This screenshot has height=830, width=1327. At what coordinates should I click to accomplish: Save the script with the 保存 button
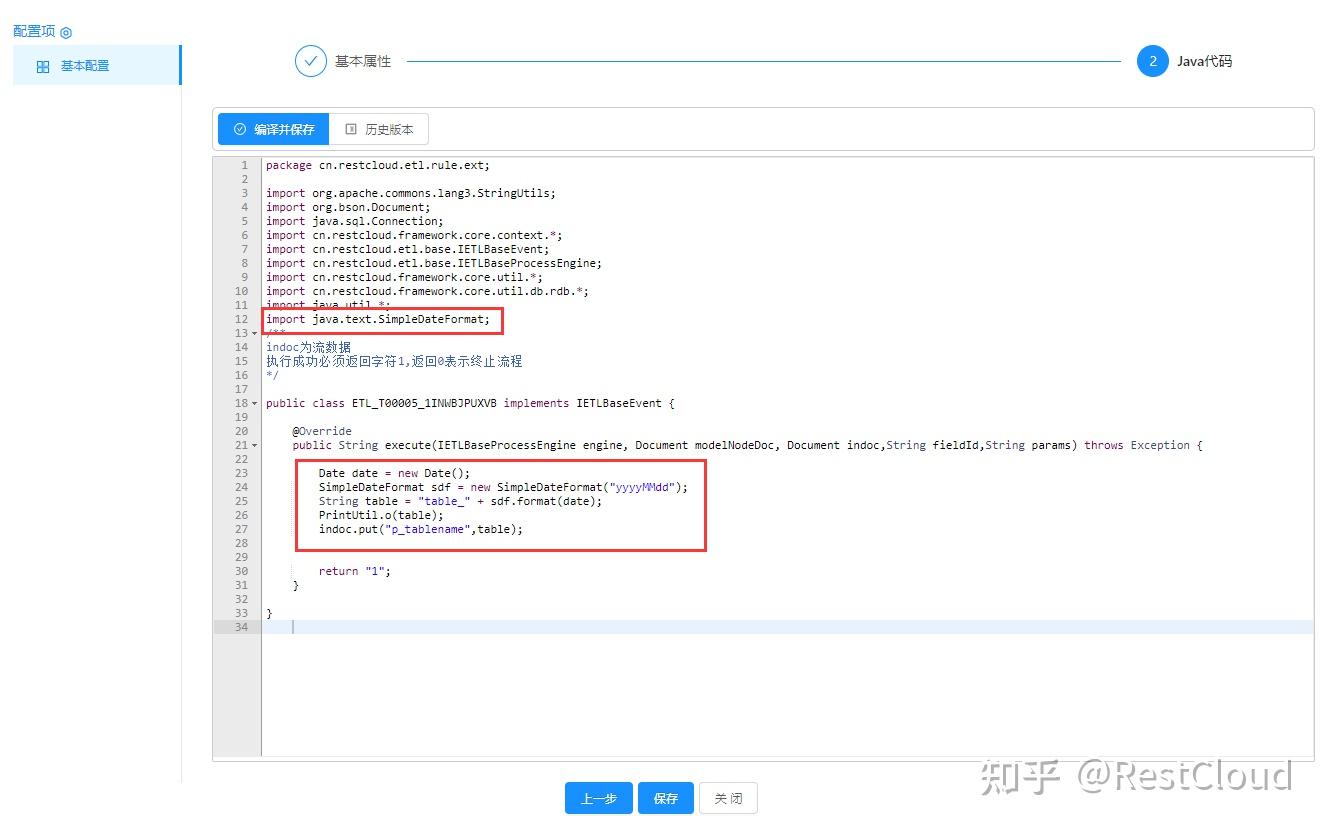[x=665, y=798]
